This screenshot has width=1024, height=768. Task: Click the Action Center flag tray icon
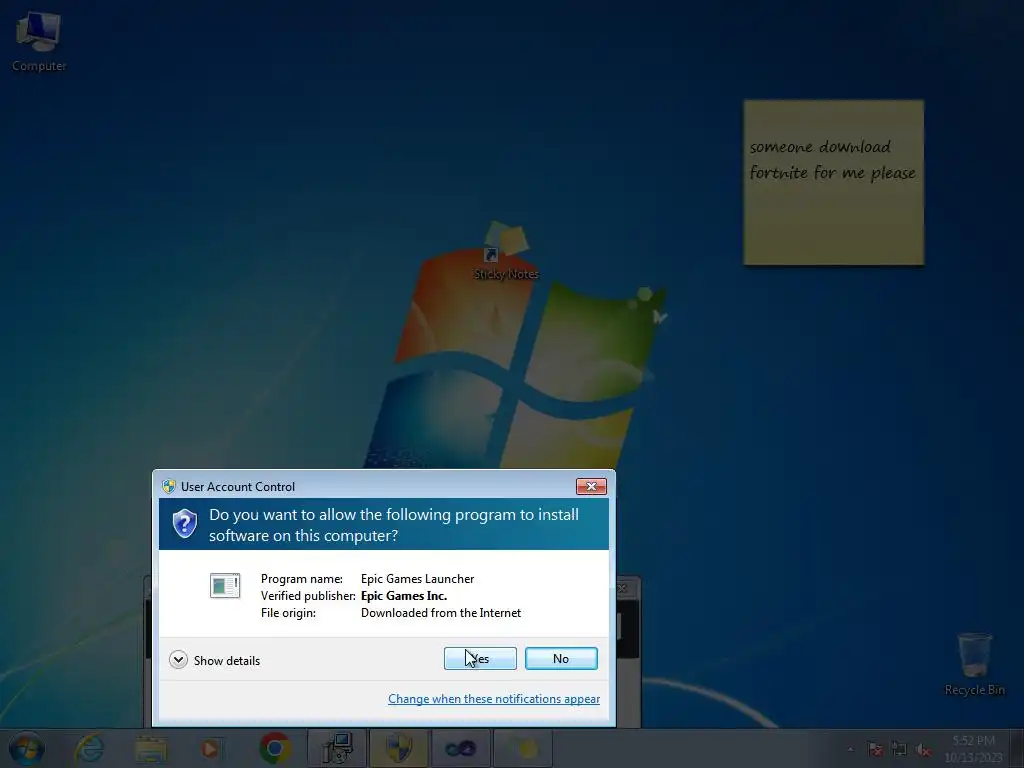click(x=875, y=749)
